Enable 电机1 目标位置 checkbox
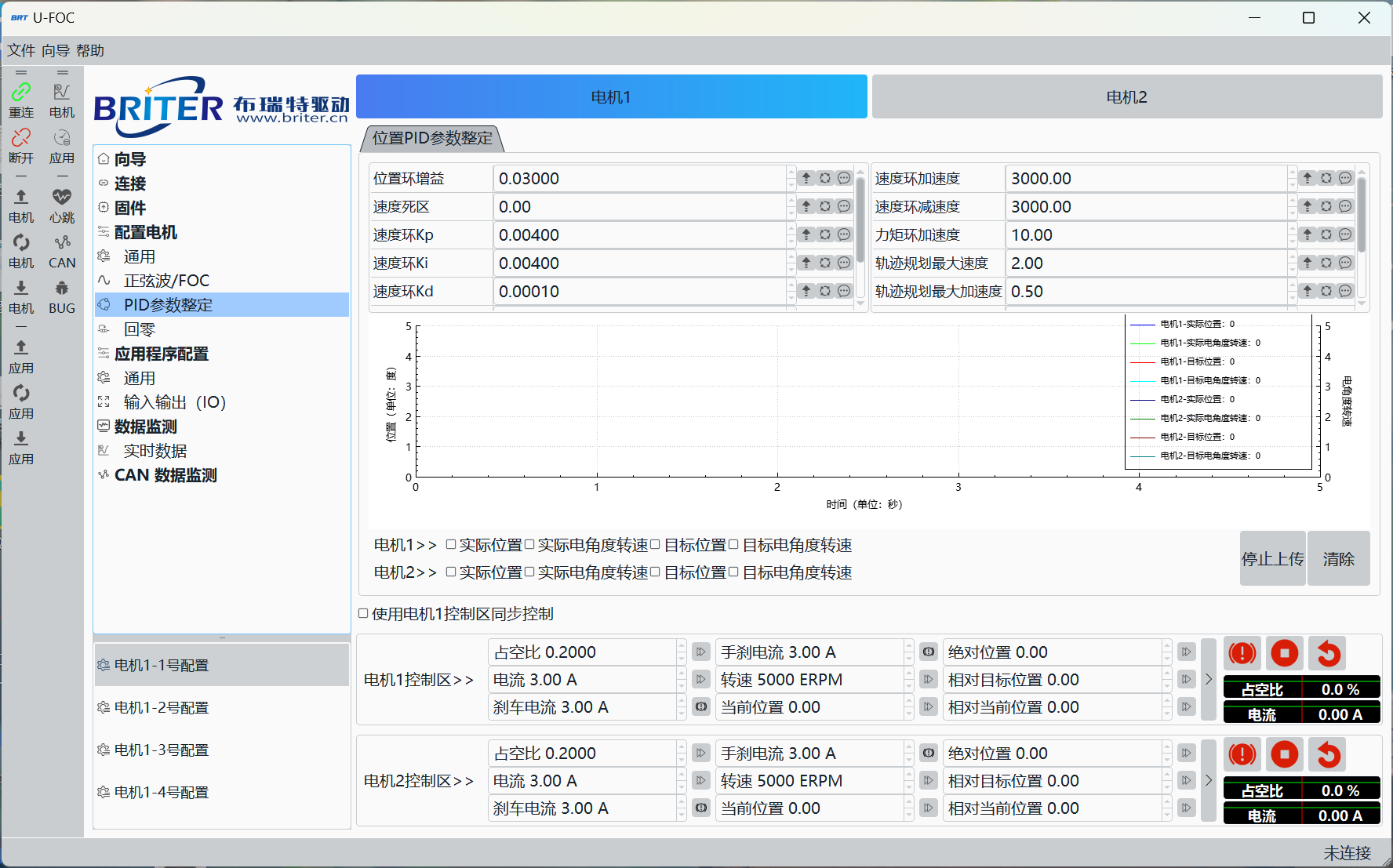Viewport: 1393px width, 868px height. point(655,544)
